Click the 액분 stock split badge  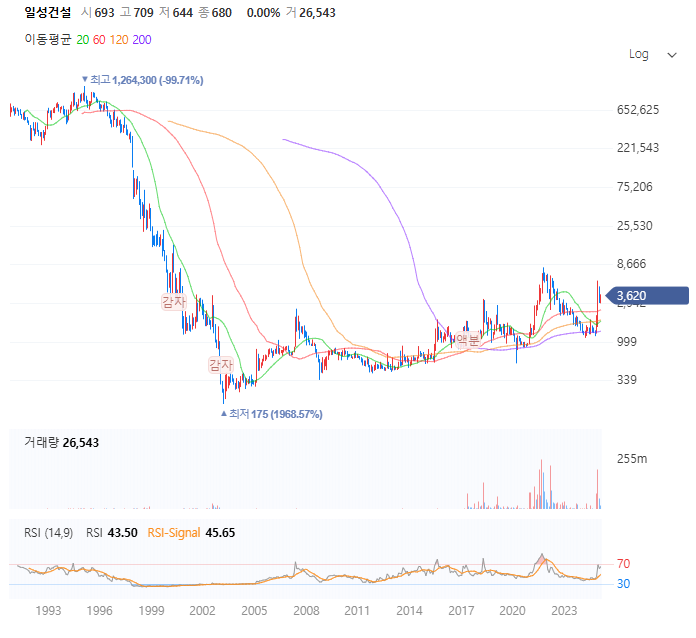coord(468,340)
